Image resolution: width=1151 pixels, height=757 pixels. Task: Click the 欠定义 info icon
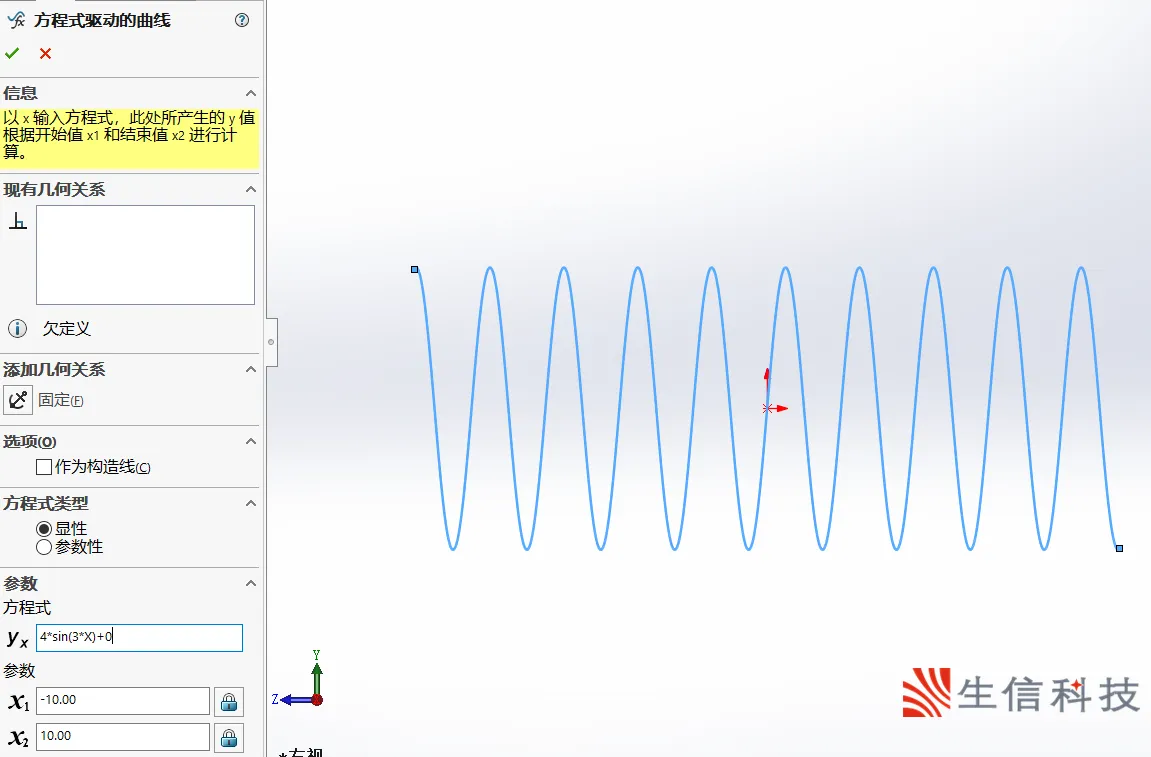(18, 328)
